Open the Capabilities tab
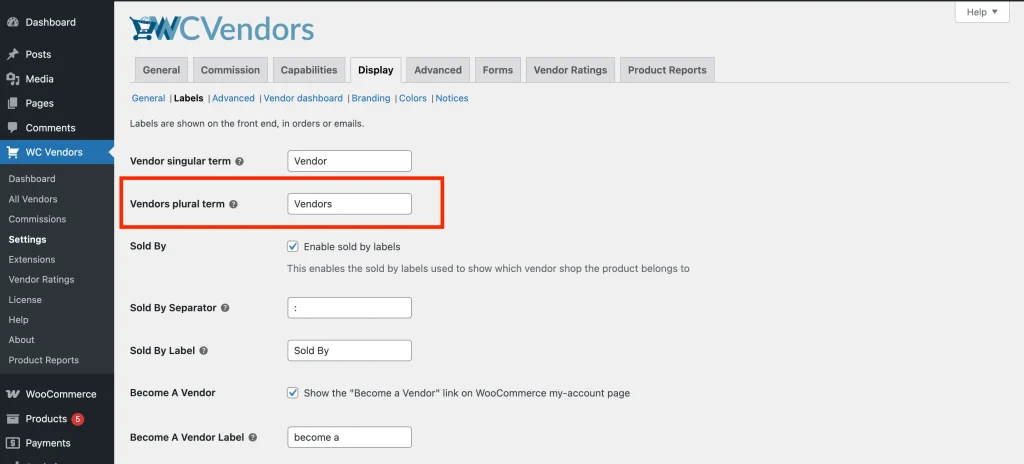 [x=309, y=70]
